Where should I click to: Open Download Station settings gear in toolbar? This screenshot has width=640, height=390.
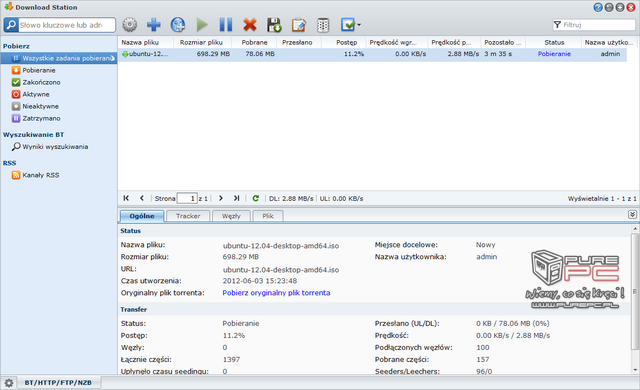click(x=130, y=25)
